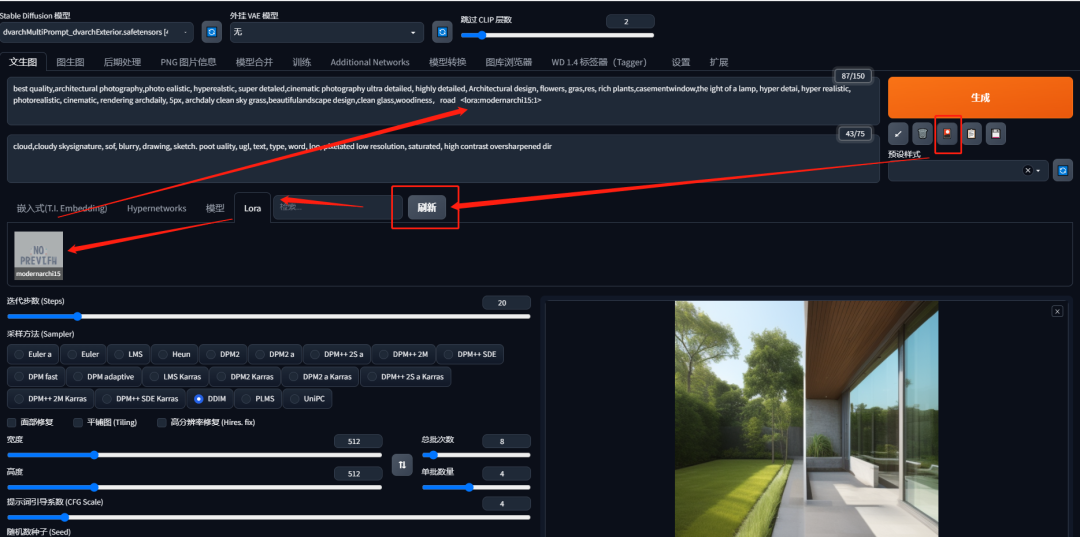1080x537 pixels.
Task: Select the DPM2 a Karras sampler
Action: [320, 377]
